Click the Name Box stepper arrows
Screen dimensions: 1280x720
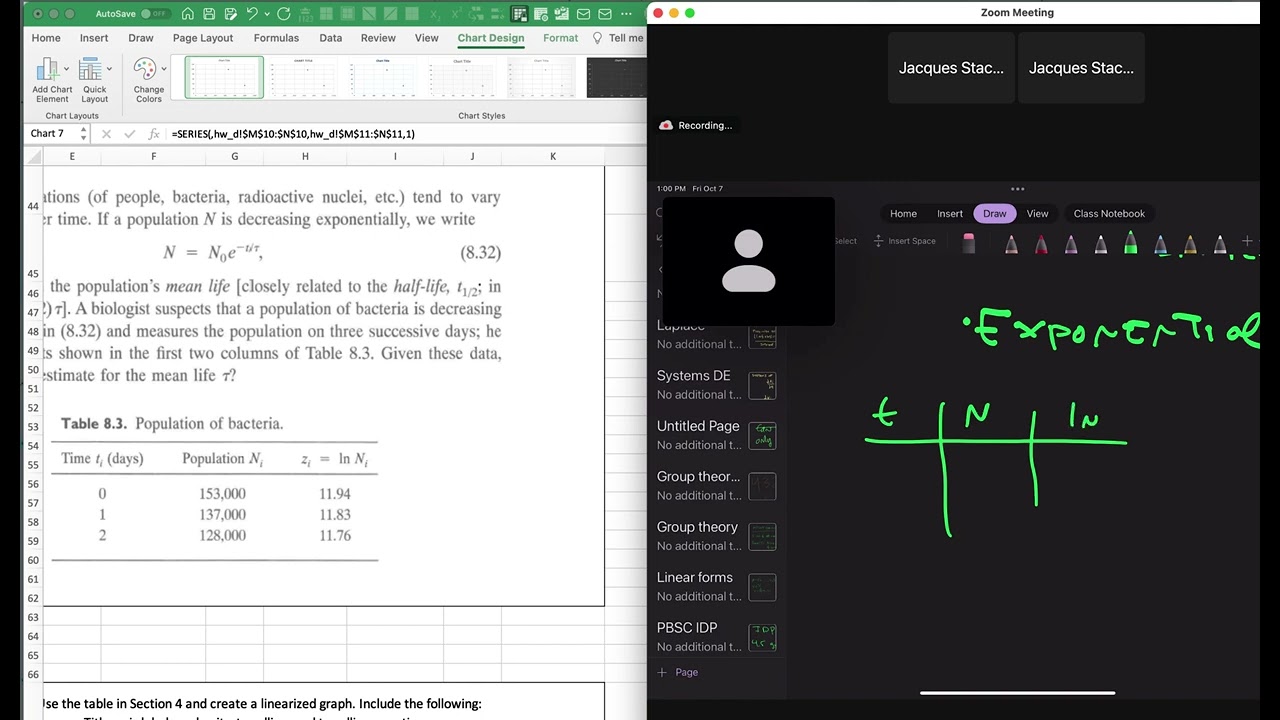pyautogui.click(x=84, y=133)
